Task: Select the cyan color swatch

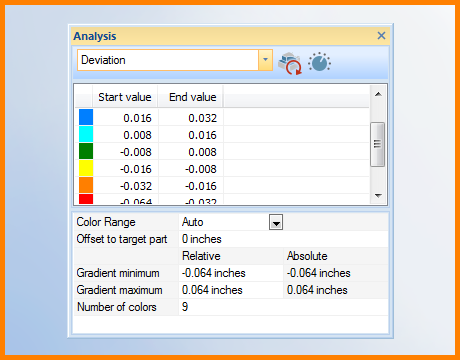Action: tap(86, 134)
